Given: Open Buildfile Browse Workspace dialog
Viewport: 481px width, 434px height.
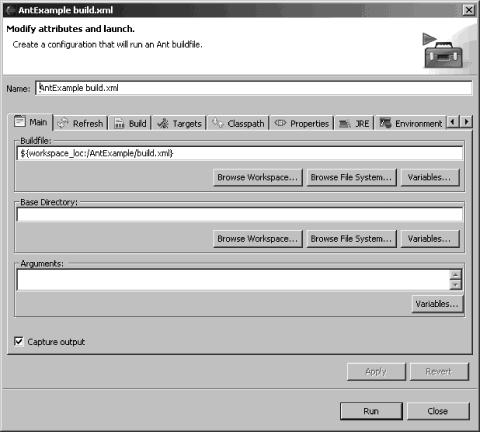Looking at the screenshot, I should [x=258, y=177].
